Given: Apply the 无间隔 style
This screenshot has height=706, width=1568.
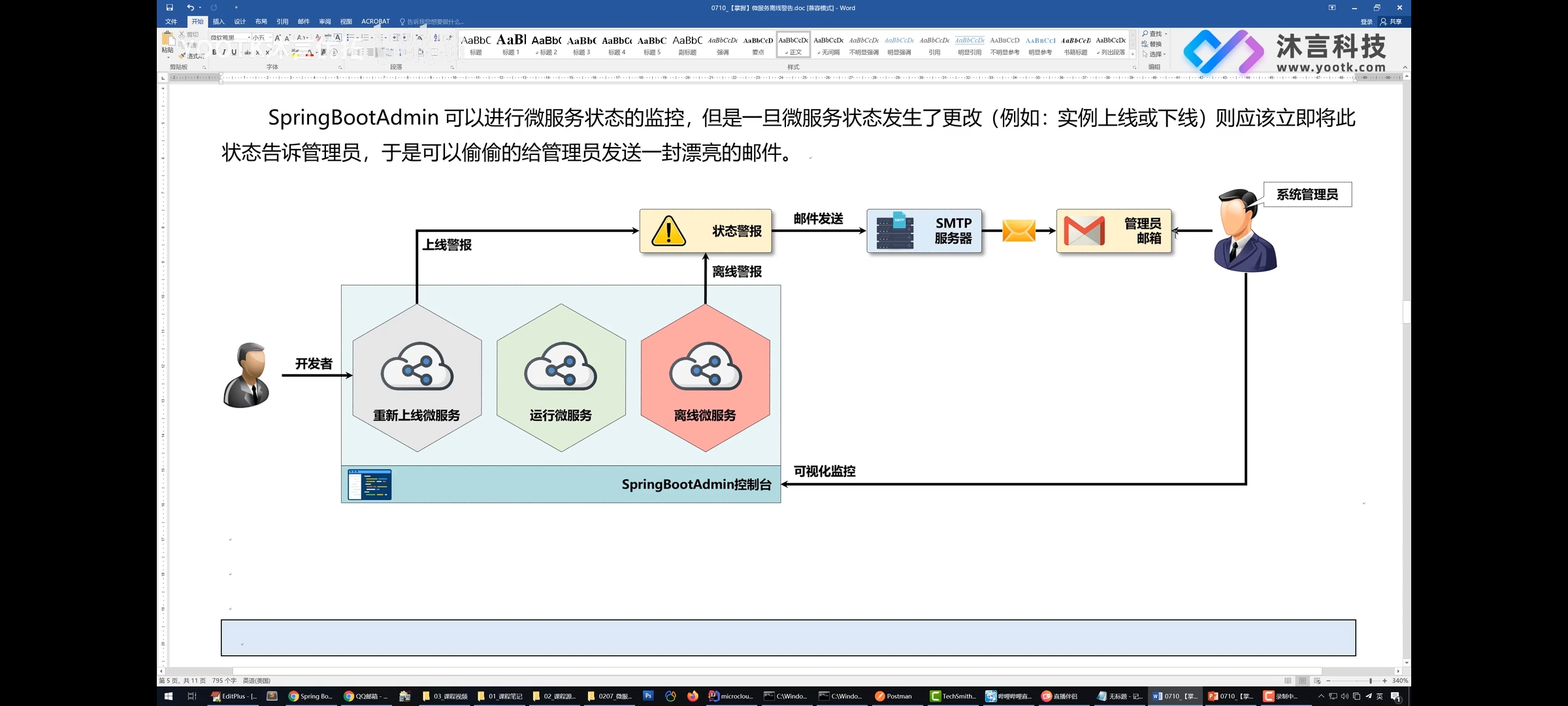Looking at the screenshot, I should coord(828,44).
